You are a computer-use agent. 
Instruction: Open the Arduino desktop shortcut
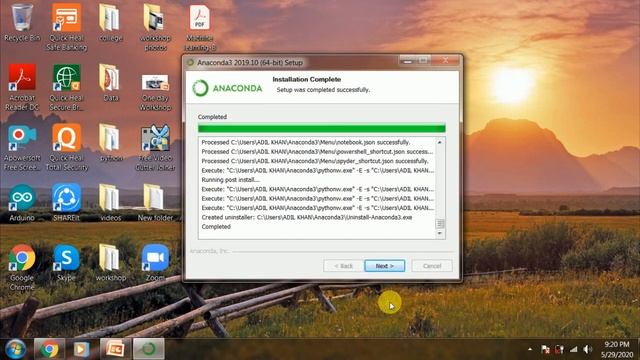pyautogui.click(x=22, y=203)
